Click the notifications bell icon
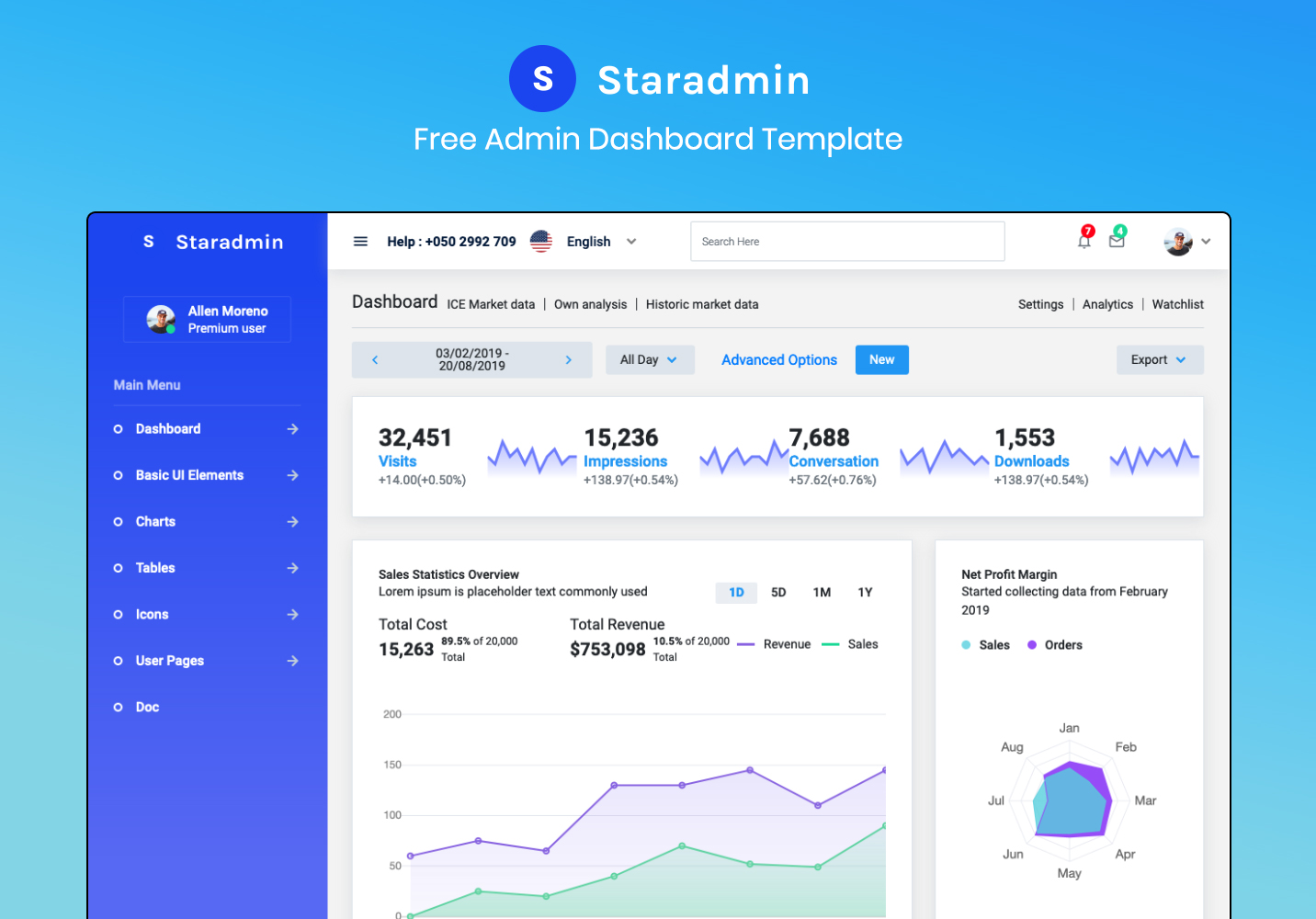The height and width of the screenshot is (919, 1316). coord(1084,241)
